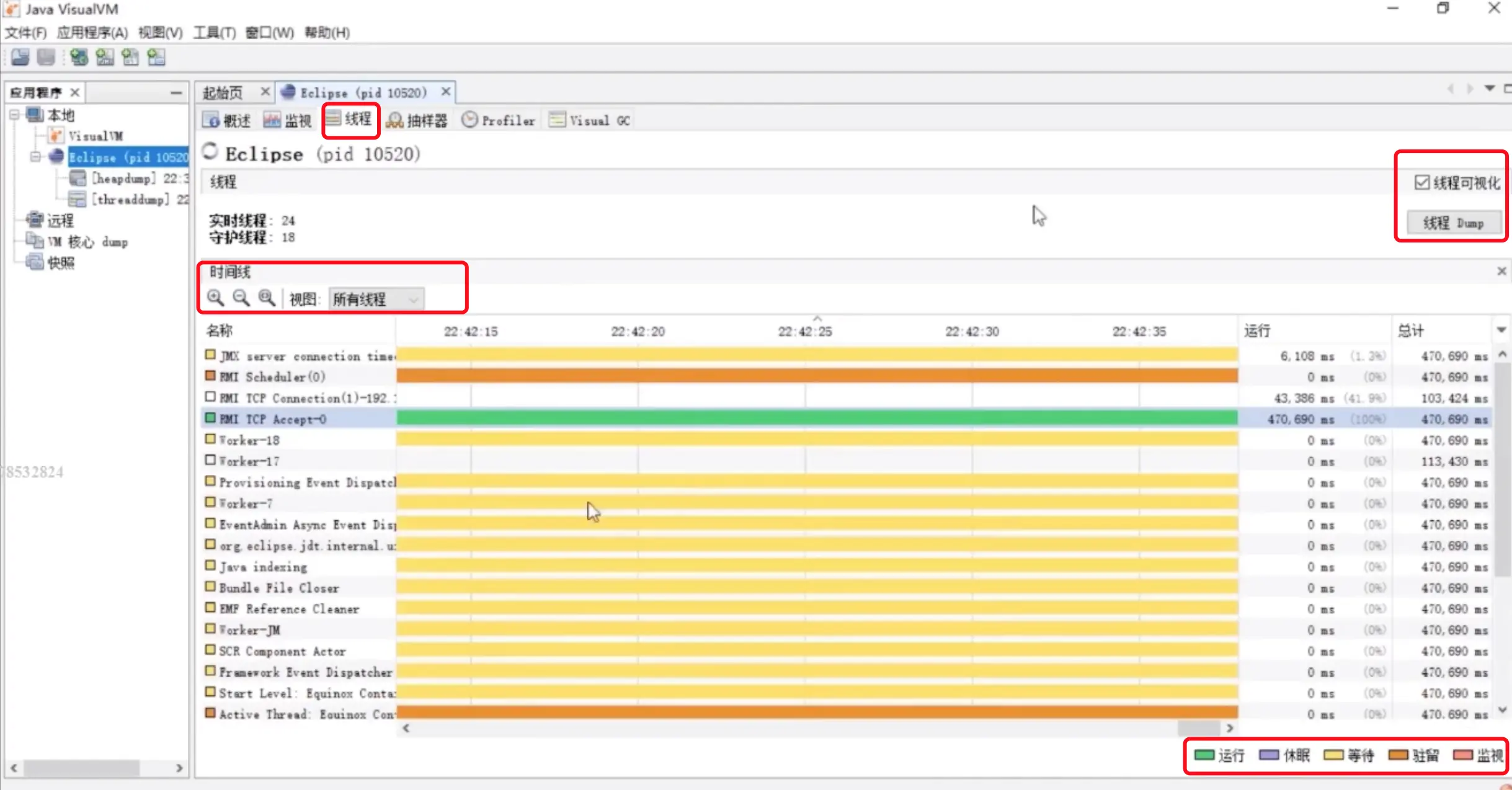The height and width of the screenshot is (790, 1512).
Task: Click the zoom out timeline magnifier icon
Action: (x=241, y=298)
